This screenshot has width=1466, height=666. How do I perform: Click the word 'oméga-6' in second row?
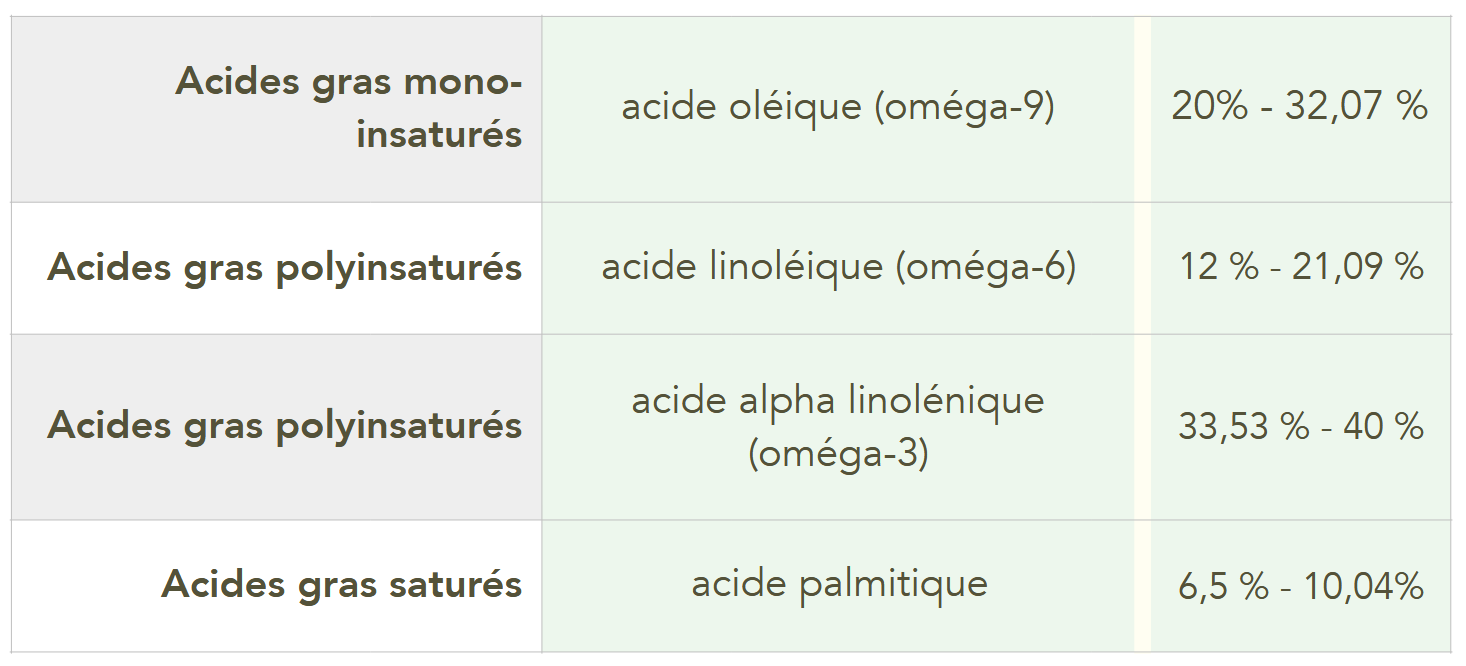(x=987, y=267)
